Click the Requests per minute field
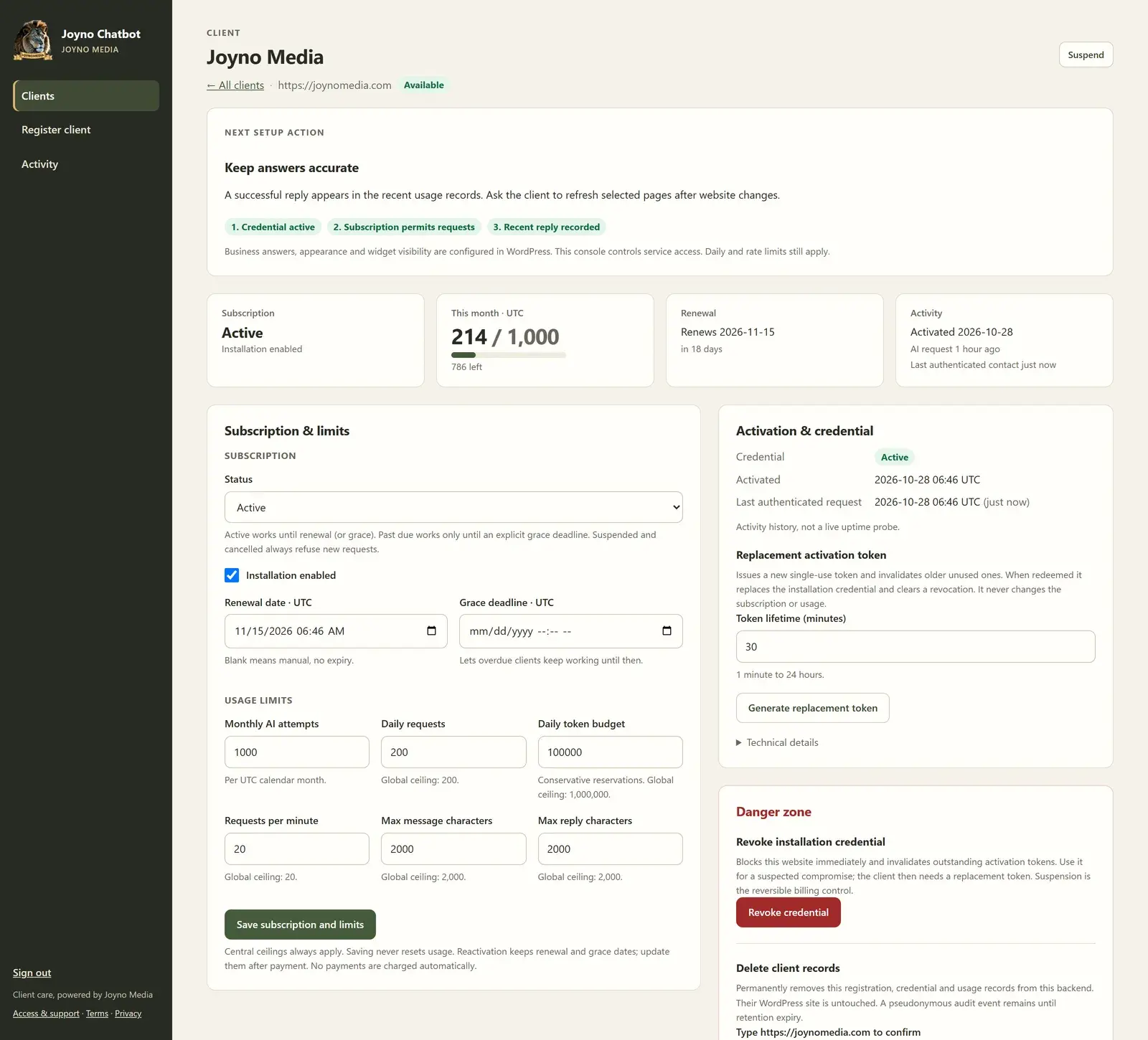This screenshot has width=1148, height=1040. click(x=297, y=849)
